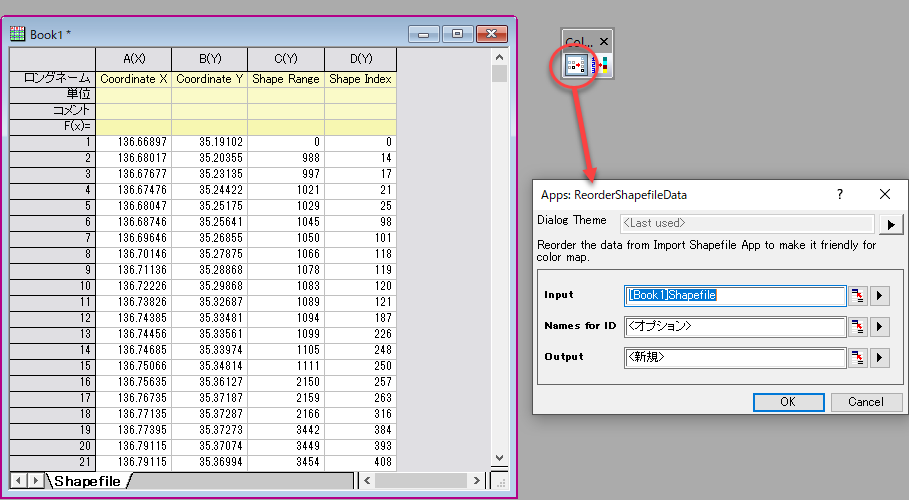The height and width of the screenshot is (500, 909).
Task: Select the コメント row label
Action: click(x=53, y=110)
